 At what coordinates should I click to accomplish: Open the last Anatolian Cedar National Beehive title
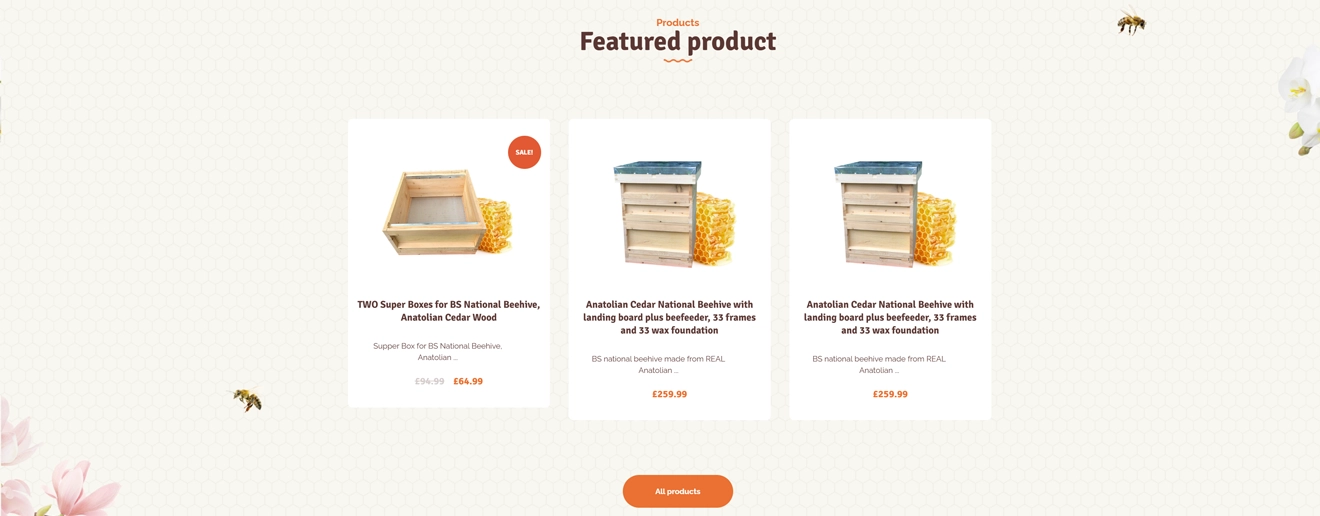(x=890, y=317)
